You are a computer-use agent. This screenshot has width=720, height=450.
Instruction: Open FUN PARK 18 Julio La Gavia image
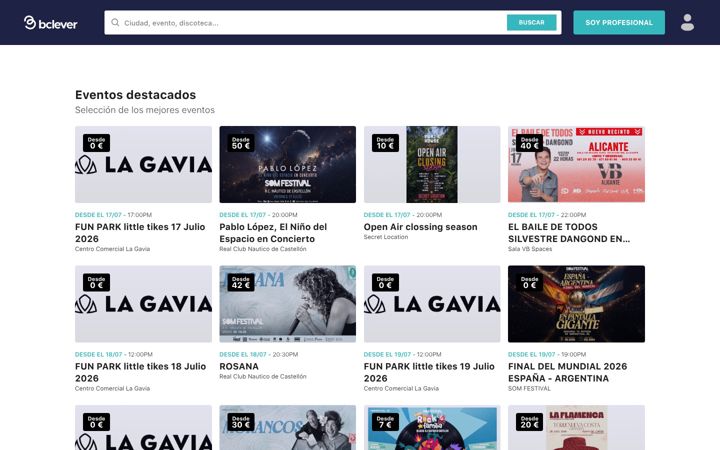[x=143, y=304]
